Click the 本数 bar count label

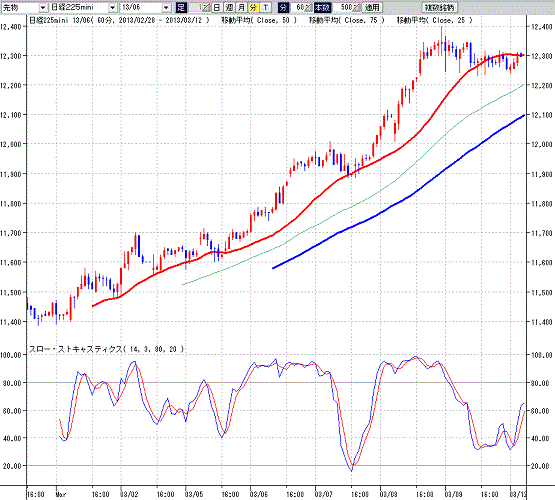[322, 7]
